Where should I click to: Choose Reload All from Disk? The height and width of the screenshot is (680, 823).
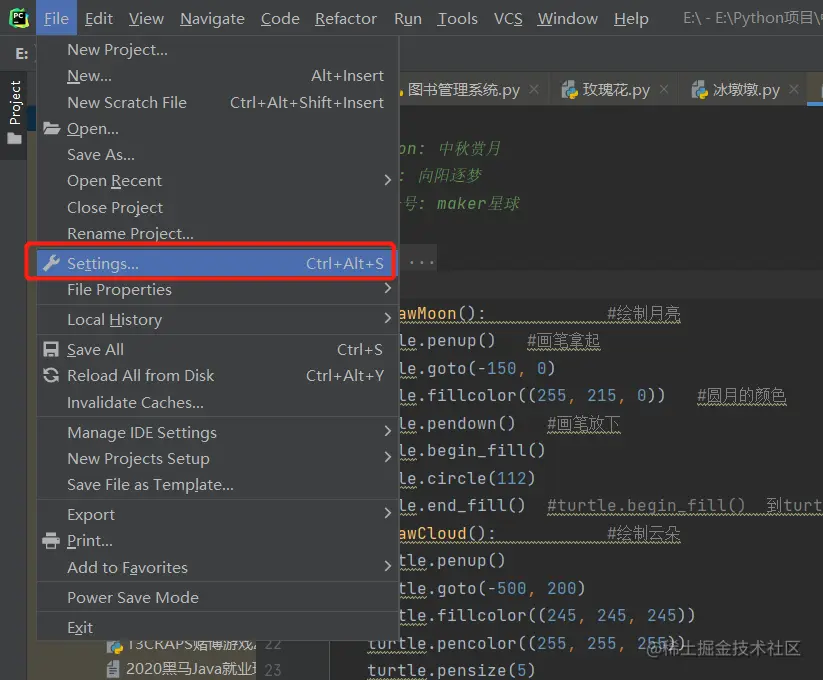pos(217,376)
